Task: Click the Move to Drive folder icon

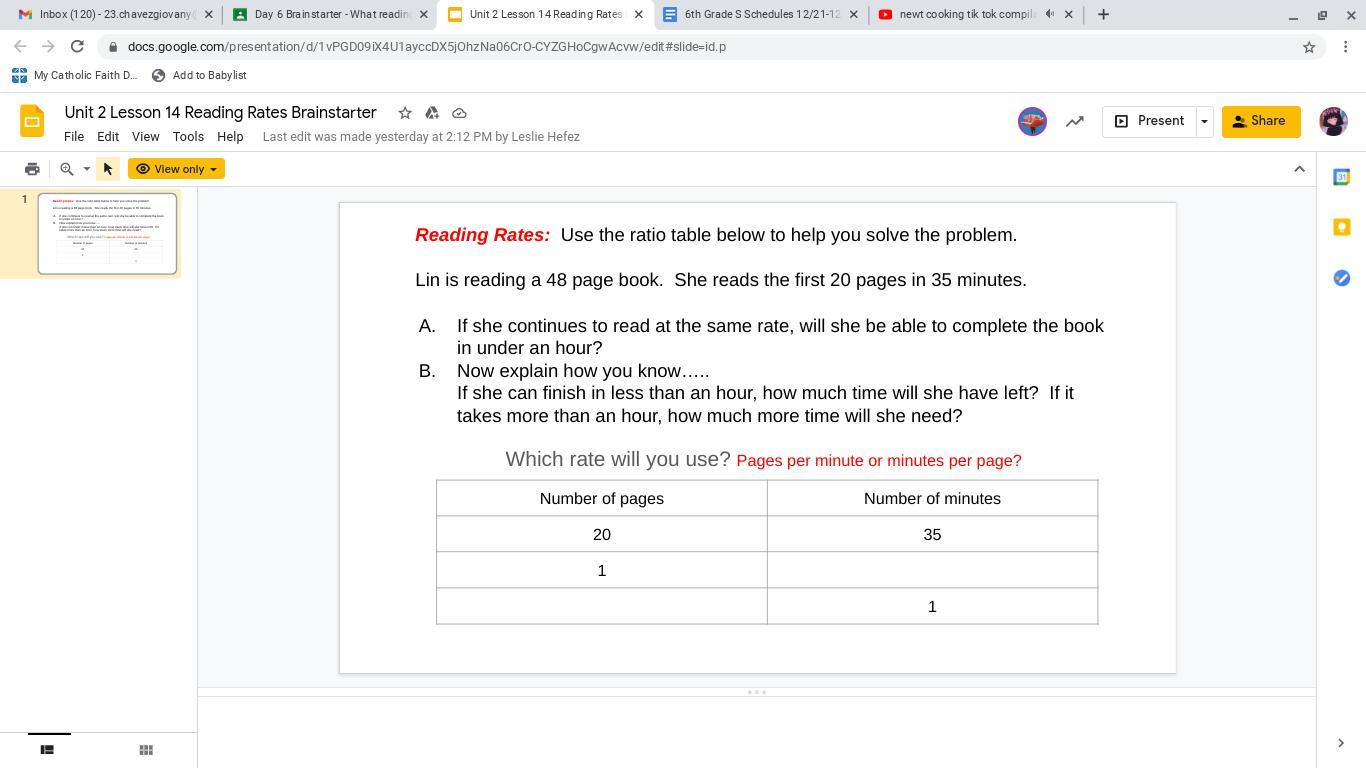Action: (x=432, y=113)
